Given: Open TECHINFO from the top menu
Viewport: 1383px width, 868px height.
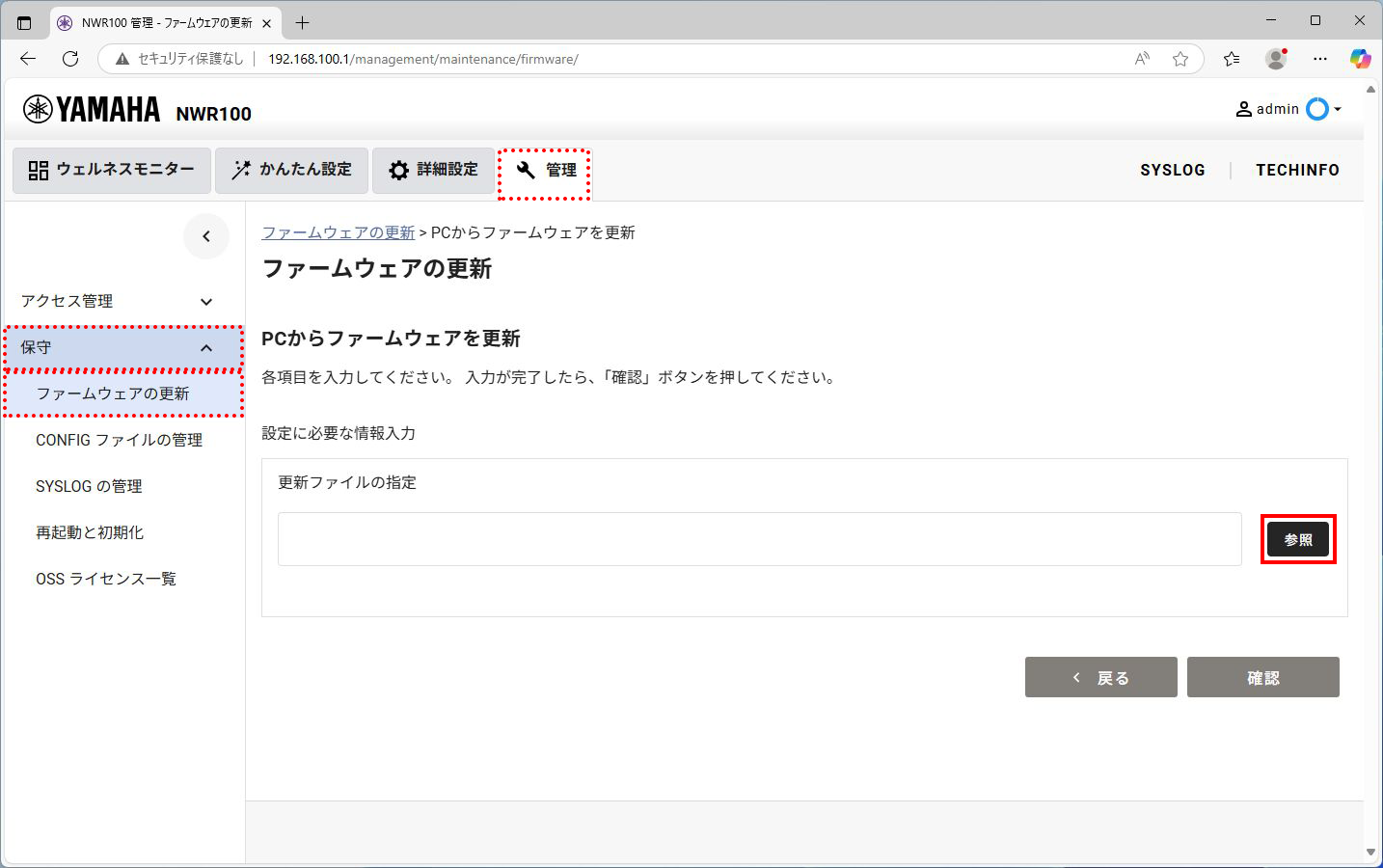Looking at the screenshot, I should pyautogui.click(x=1297, y=170).
